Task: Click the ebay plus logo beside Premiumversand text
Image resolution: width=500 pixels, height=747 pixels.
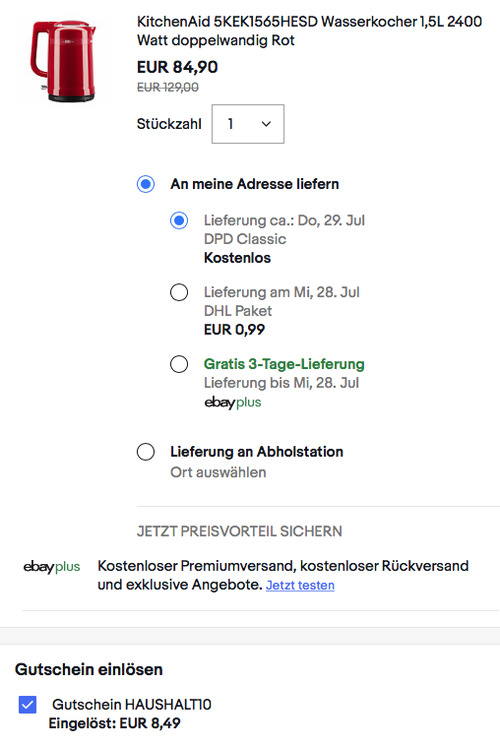Action: tap(51, 566)
